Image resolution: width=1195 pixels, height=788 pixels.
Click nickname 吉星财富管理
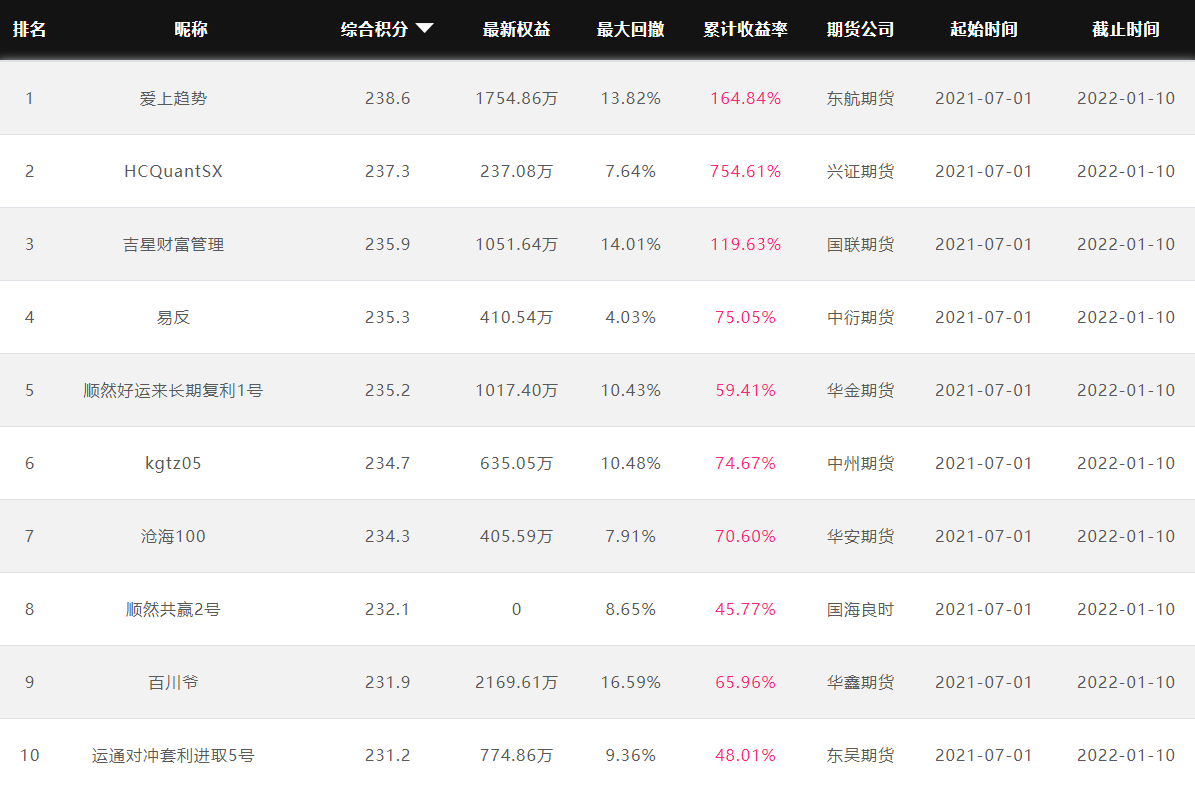(x=173, y=244)
